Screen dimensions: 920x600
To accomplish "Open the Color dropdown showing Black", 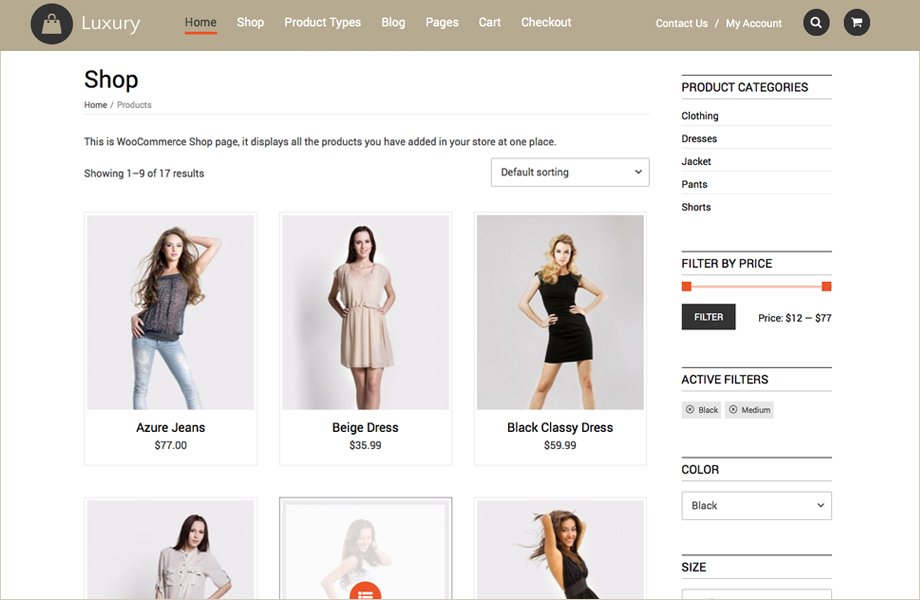I will [756, 506].
